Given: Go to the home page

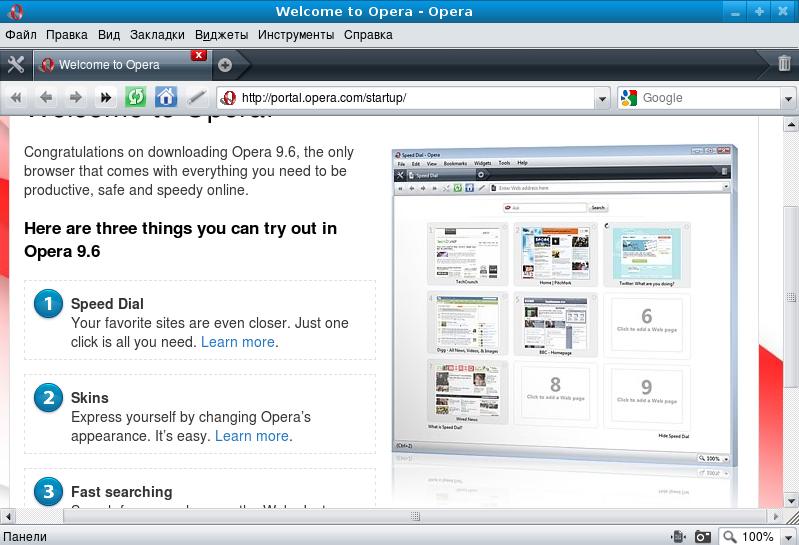Looking at the screenshot, I should (x=166, y=97).
